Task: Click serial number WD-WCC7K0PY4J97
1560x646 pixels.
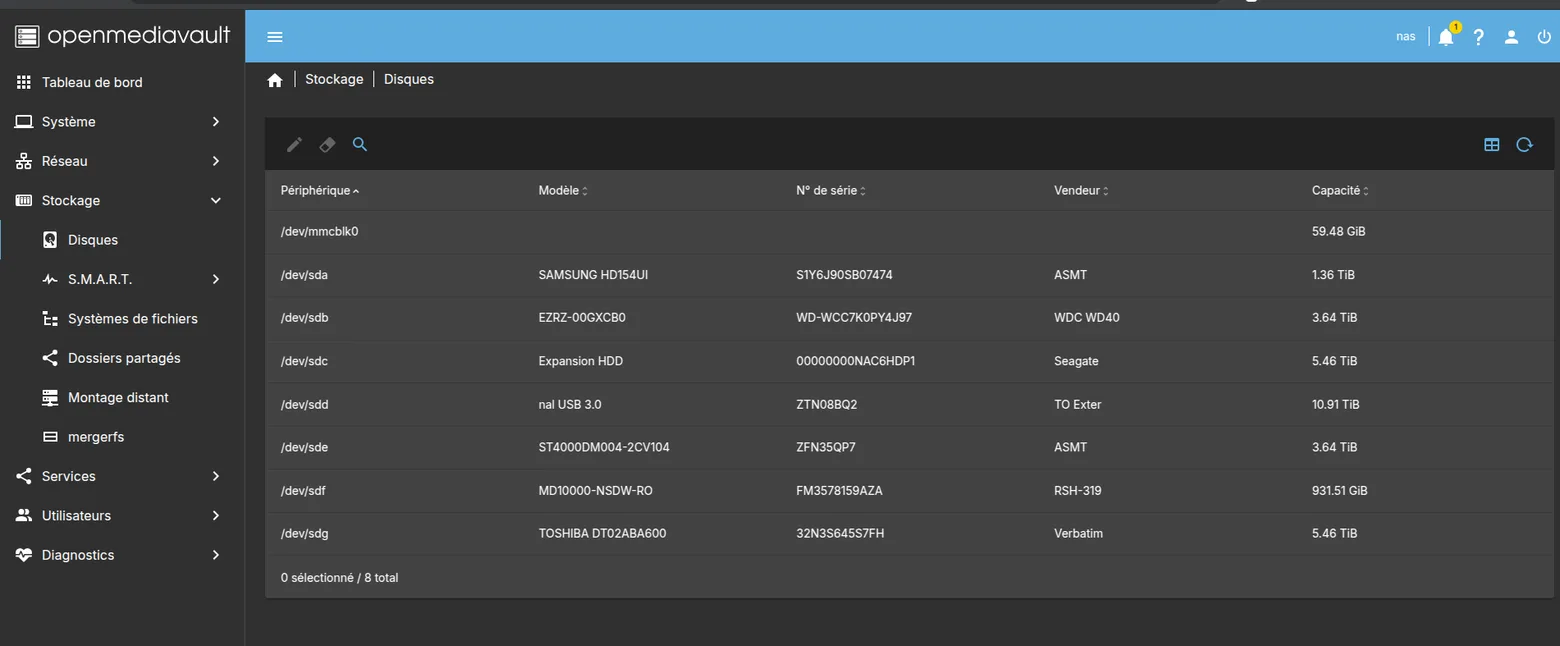Action: pos(854,318)
